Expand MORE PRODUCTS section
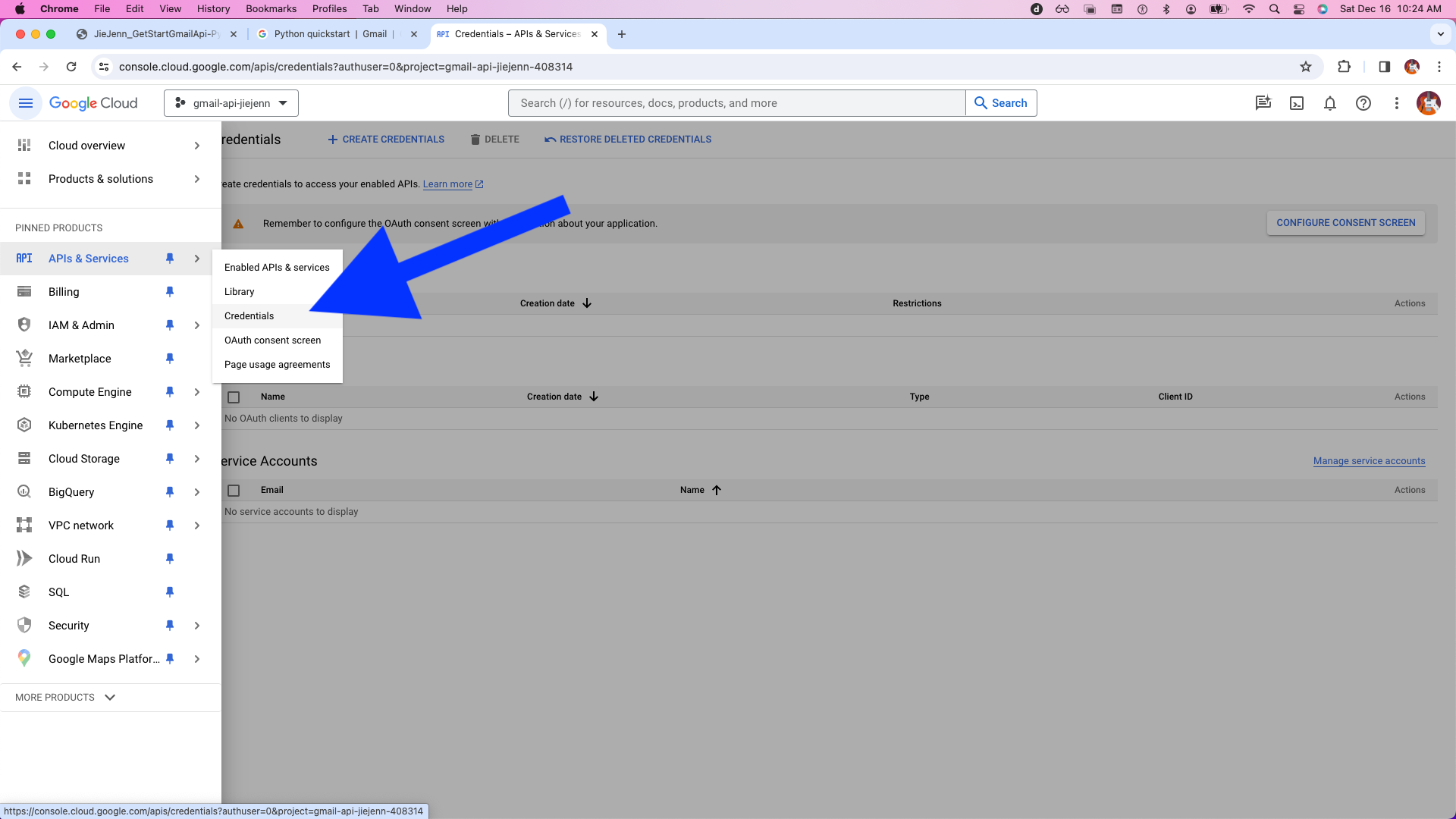Image resolution: width=1456 pixels, height=819 pixels. click(x=65, y=698)
